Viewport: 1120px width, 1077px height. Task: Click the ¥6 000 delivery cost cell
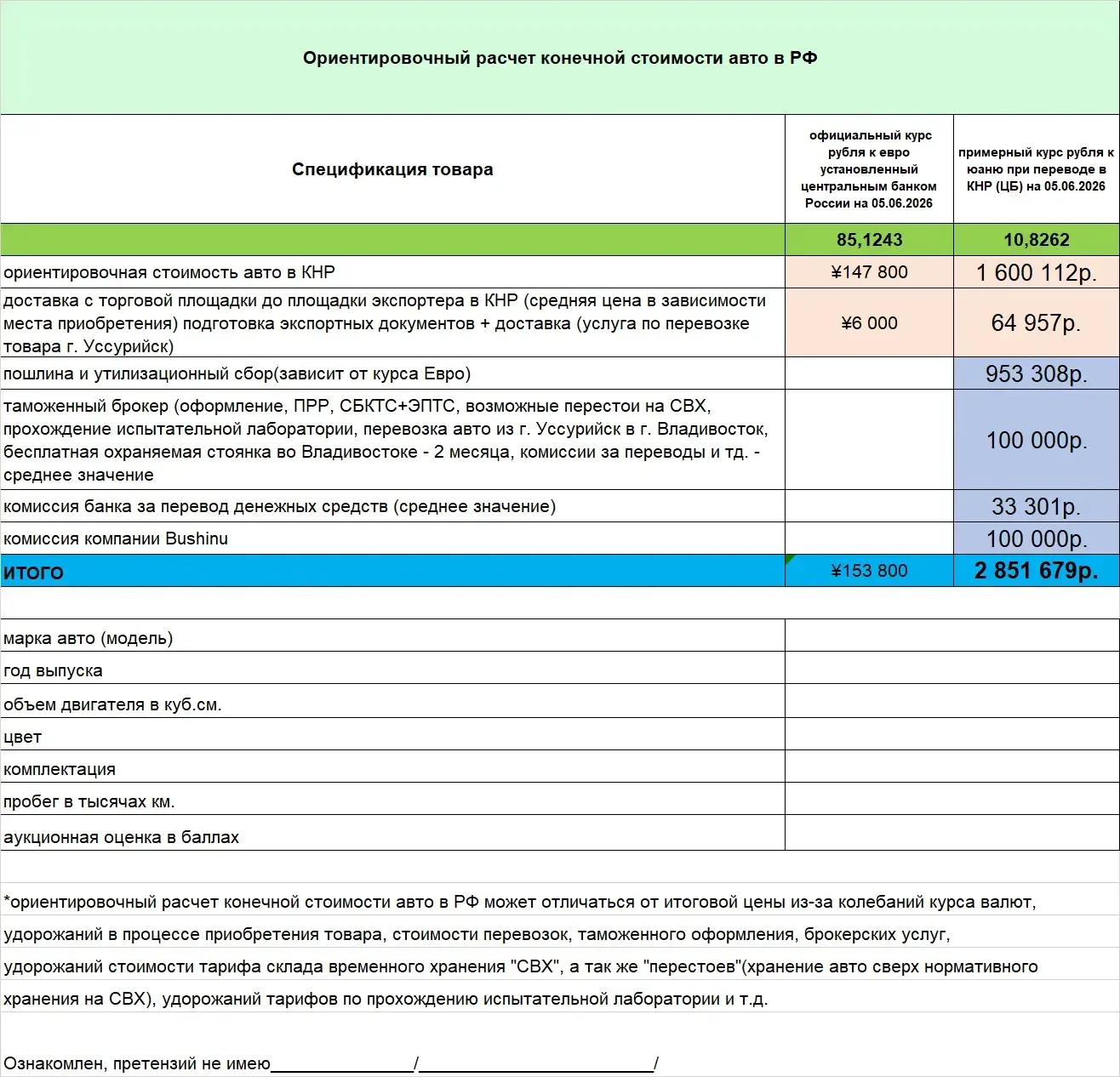click(x=869, y=322)
